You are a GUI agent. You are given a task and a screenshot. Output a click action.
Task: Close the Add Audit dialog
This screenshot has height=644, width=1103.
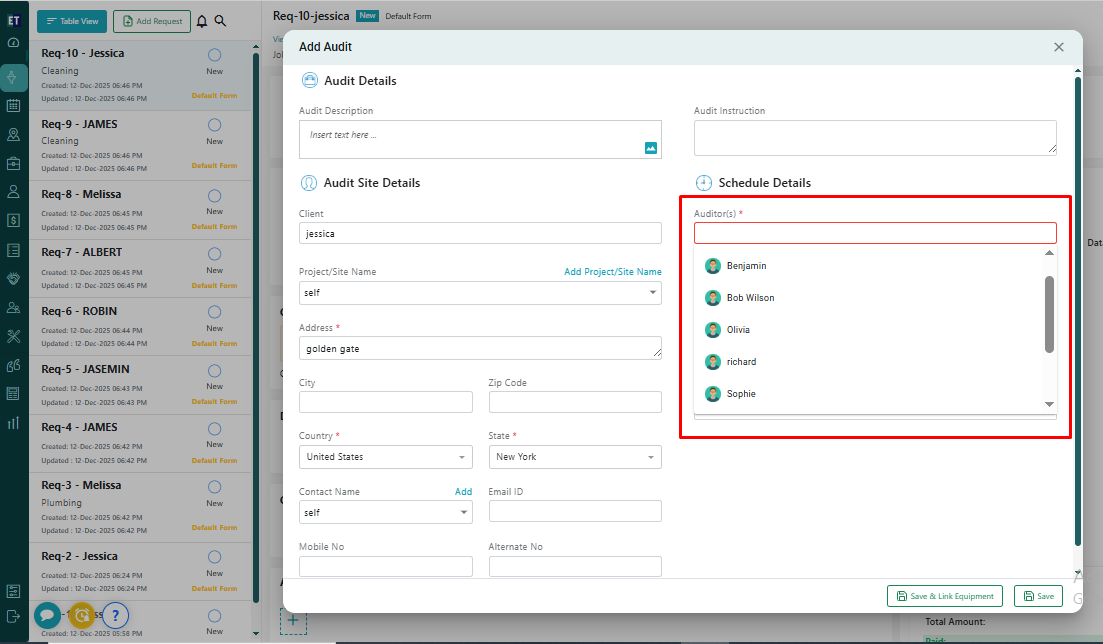[x=1059, y=47]
